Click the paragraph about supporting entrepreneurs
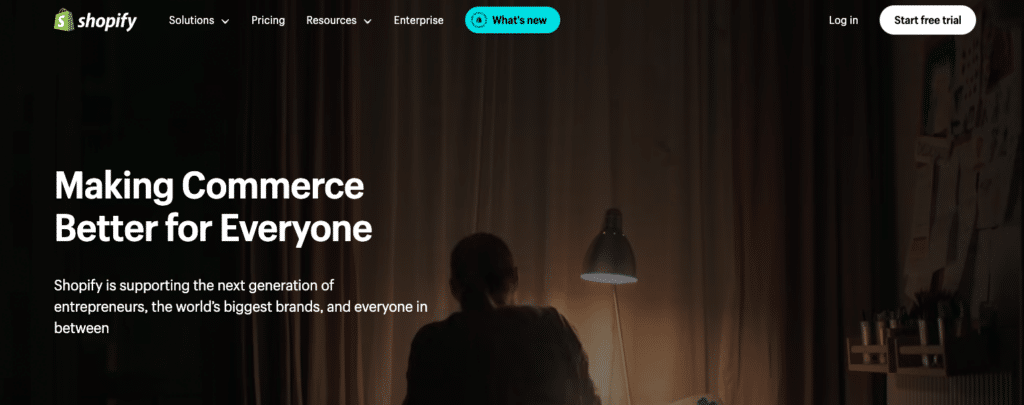 pos(240,306)
